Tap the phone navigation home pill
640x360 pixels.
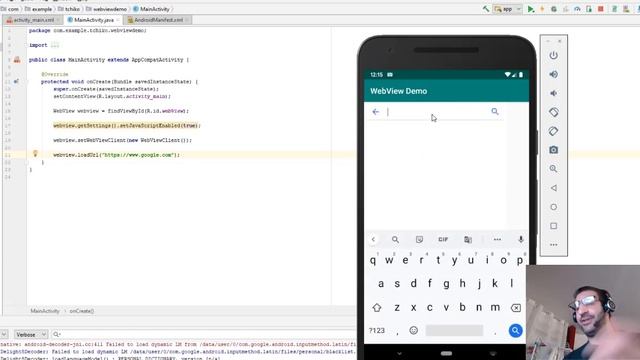(x=447, y=353)
